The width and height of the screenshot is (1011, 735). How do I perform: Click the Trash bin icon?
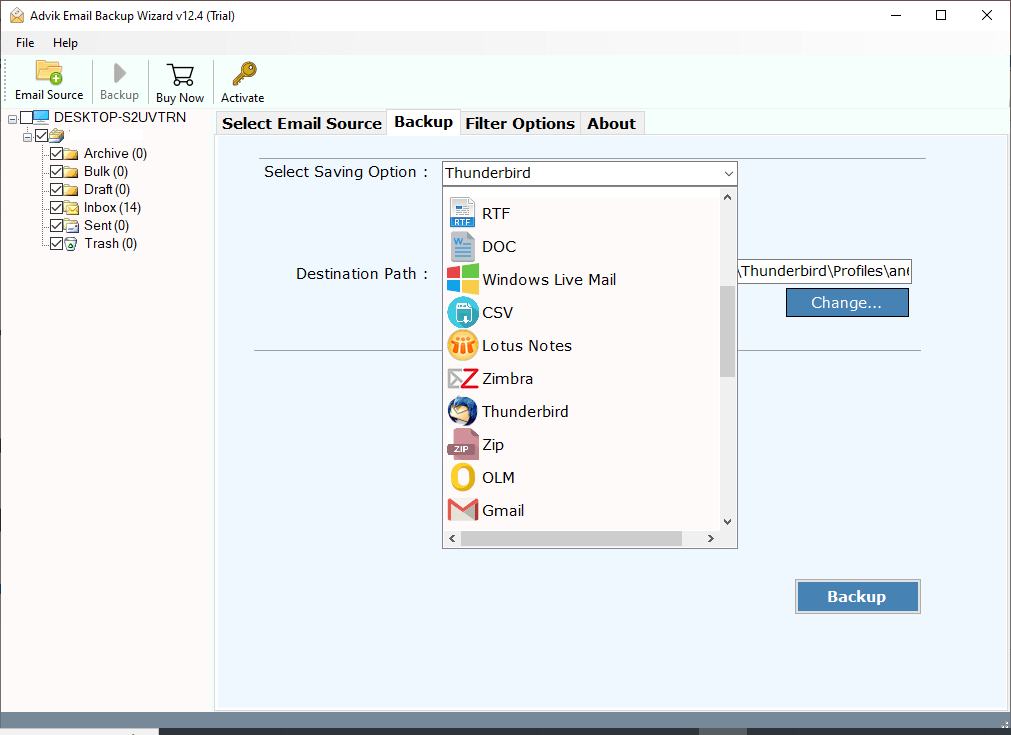(x=71, y=244)
